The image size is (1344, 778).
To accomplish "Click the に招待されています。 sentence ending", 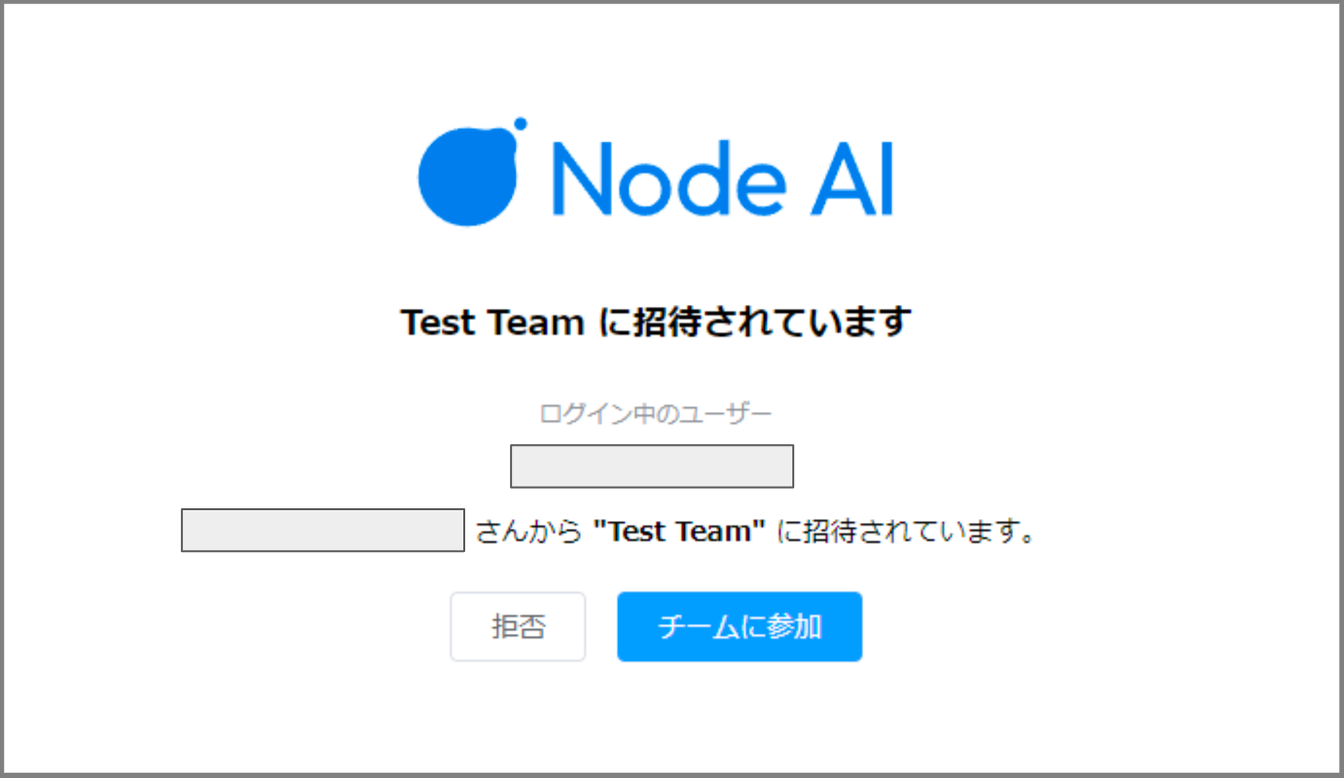I will (x=906, y=531).
